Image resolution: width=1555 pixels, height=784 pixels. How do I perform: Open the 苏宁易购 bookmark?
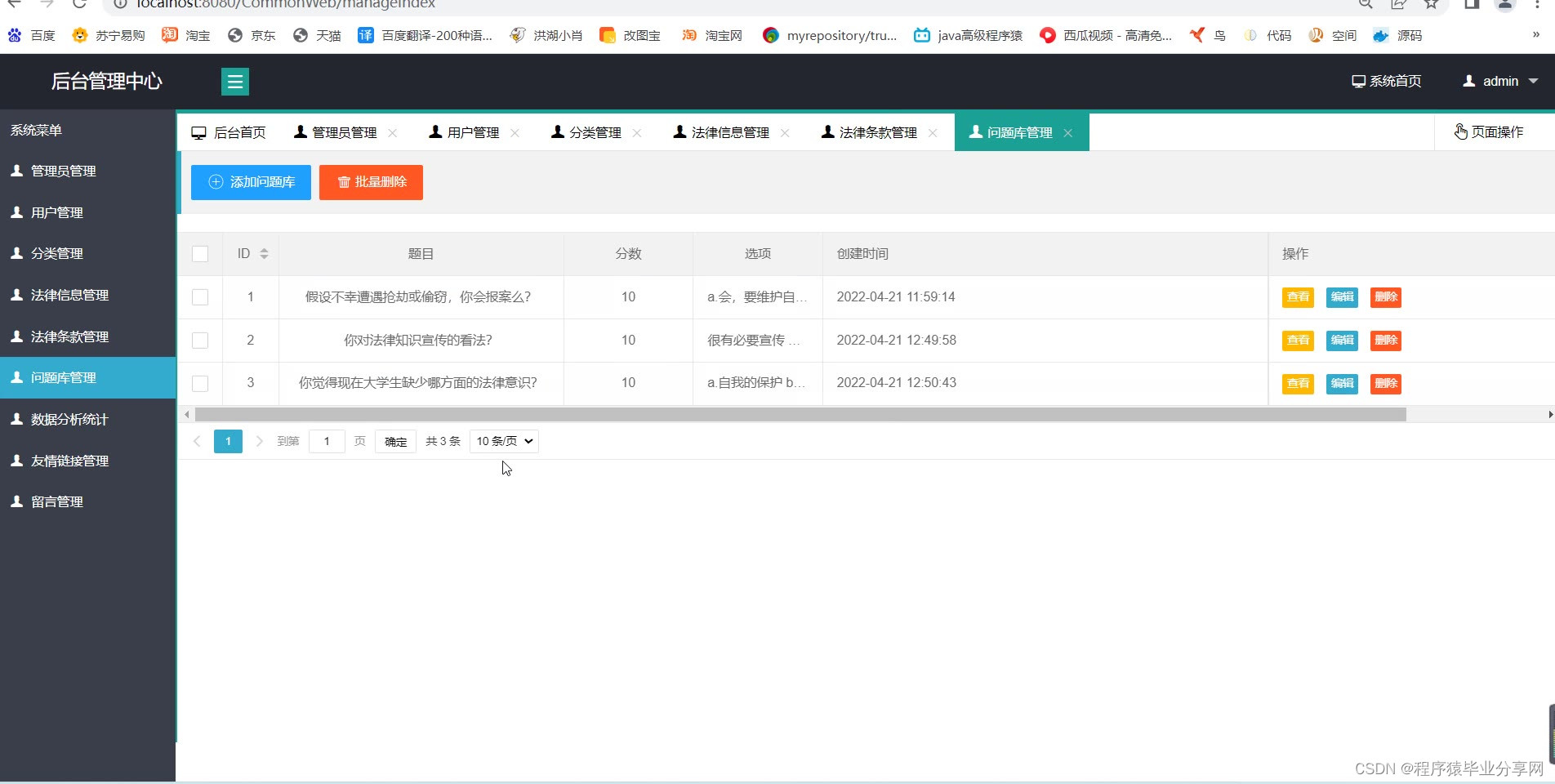click(x=109, y=35)
